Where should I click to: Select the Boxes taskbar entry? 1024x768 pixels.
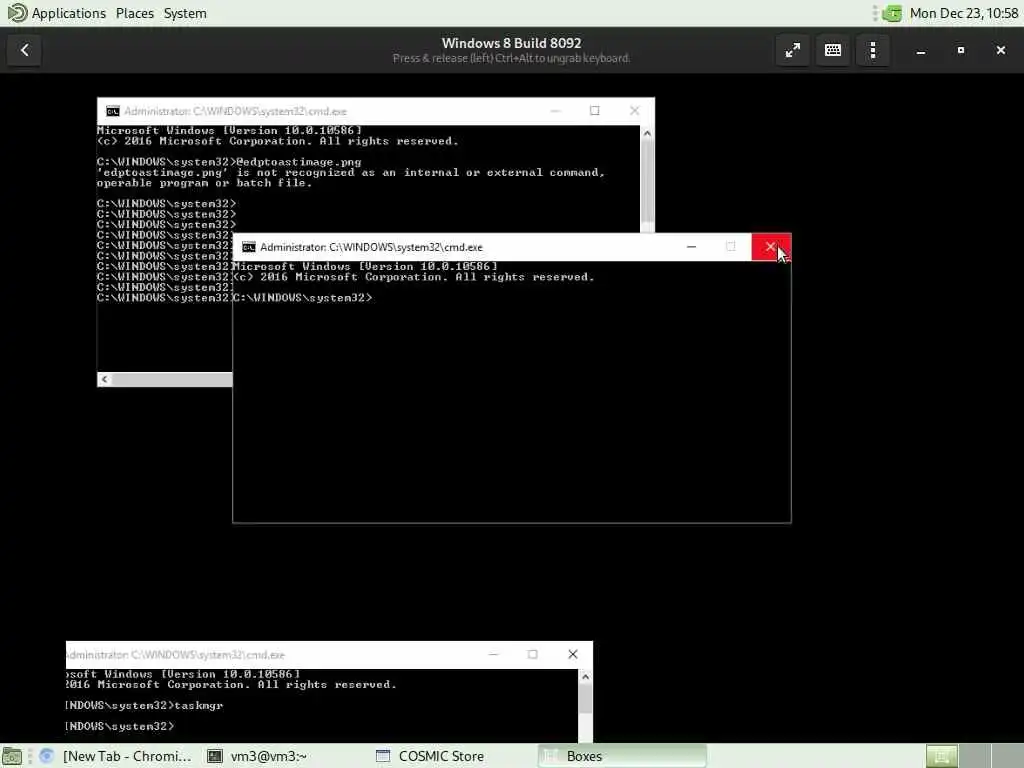[622, 756]
